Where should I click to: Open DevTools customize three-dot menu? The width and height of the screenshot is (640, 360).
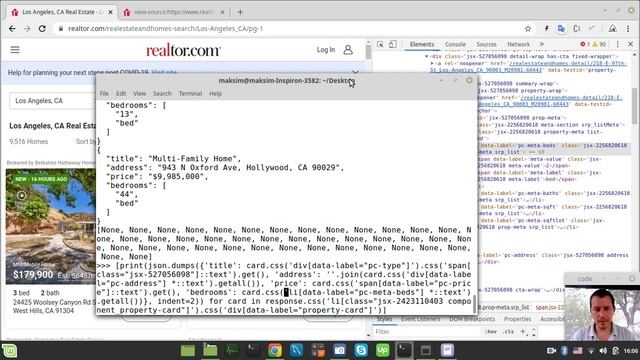tap(618, 44)
